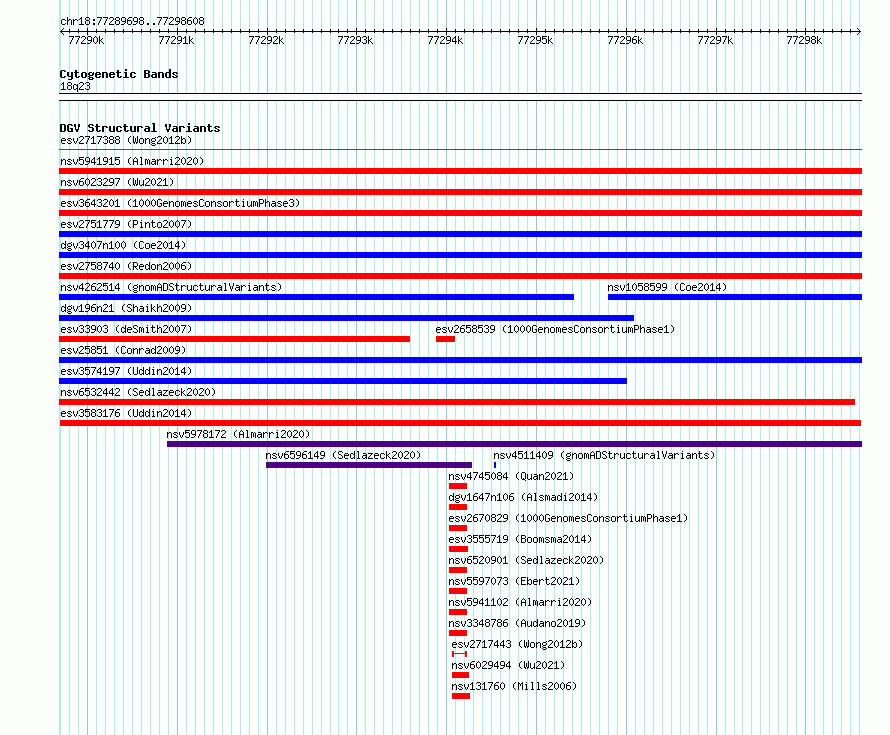Screen dimensions: 890x735
Task: Select nsv6532442 (Sedlazeck2020) label
Action: point(138,392)
